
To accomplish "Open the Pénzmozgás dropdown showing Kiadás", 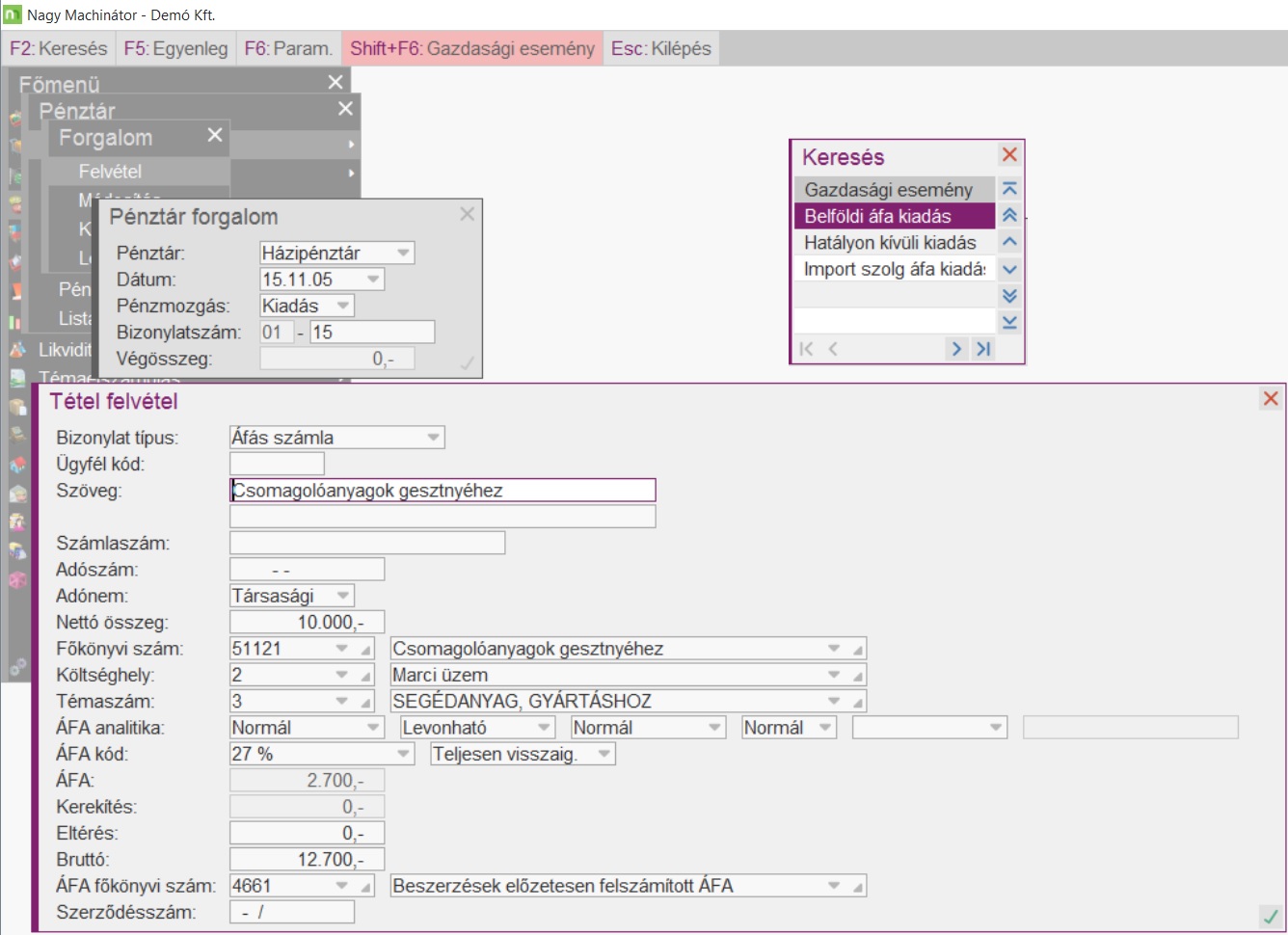I will pyautogui.click(x=343, y=306).
